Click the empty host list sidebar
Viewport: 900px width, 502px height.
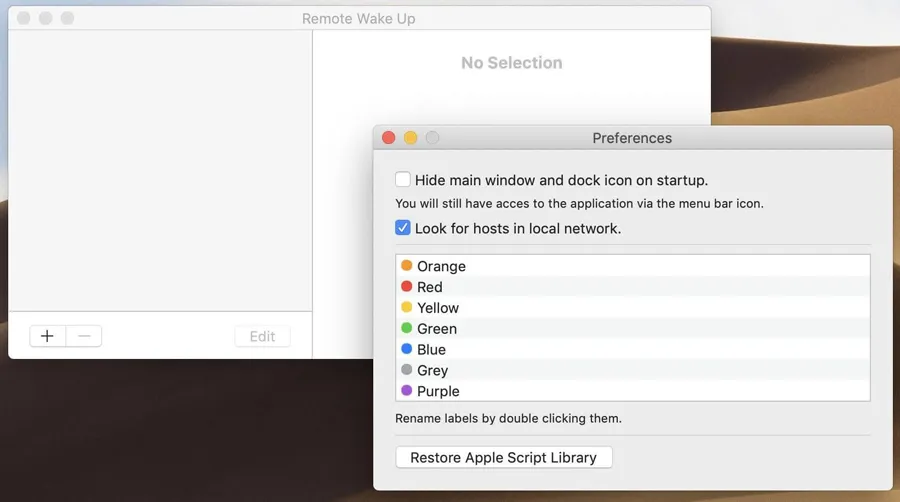160,170
